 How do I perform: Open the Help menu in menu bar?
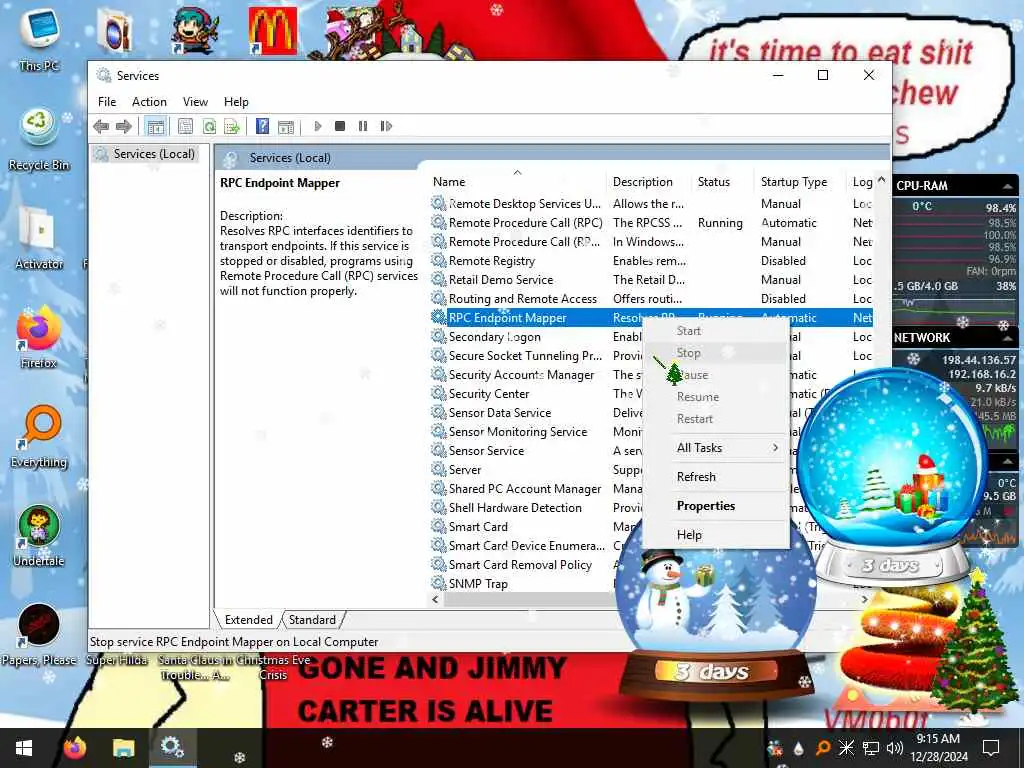tap(236, 102)
